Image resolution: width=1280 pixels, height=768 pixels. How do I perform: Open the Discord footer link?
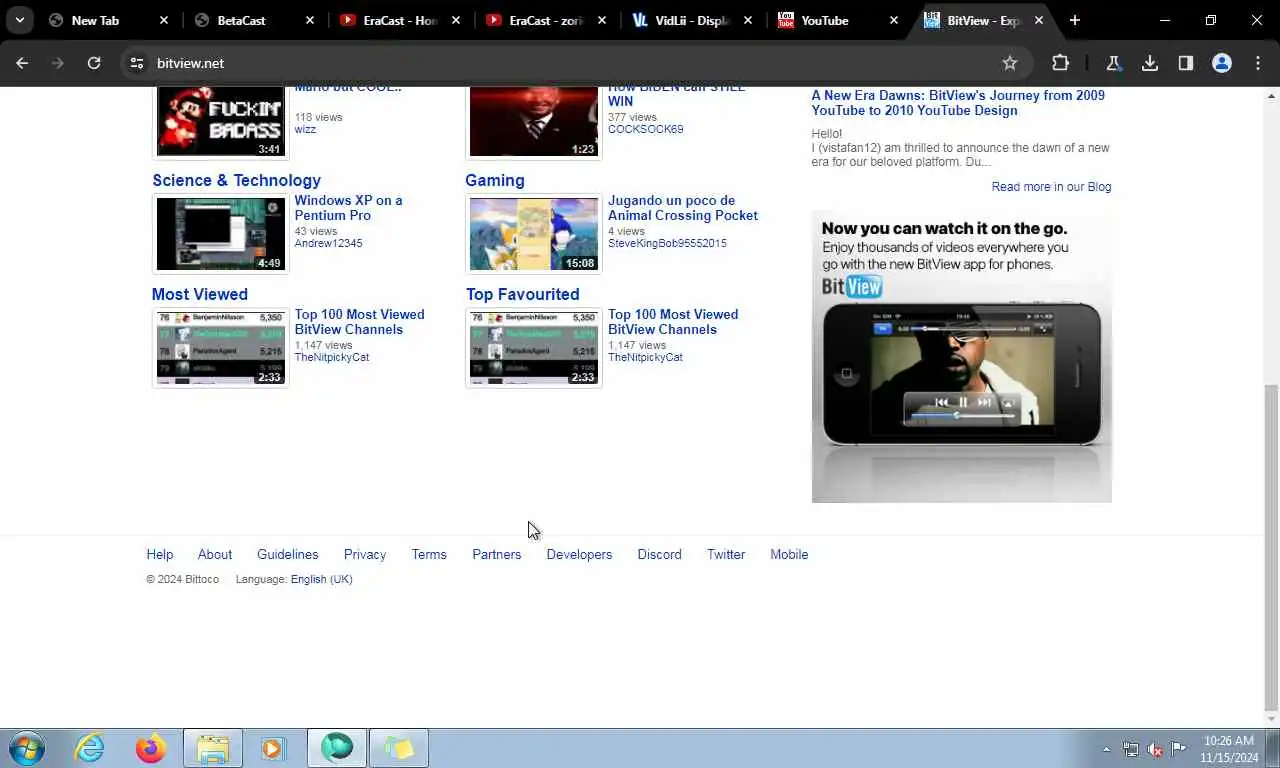pos(660,554)
